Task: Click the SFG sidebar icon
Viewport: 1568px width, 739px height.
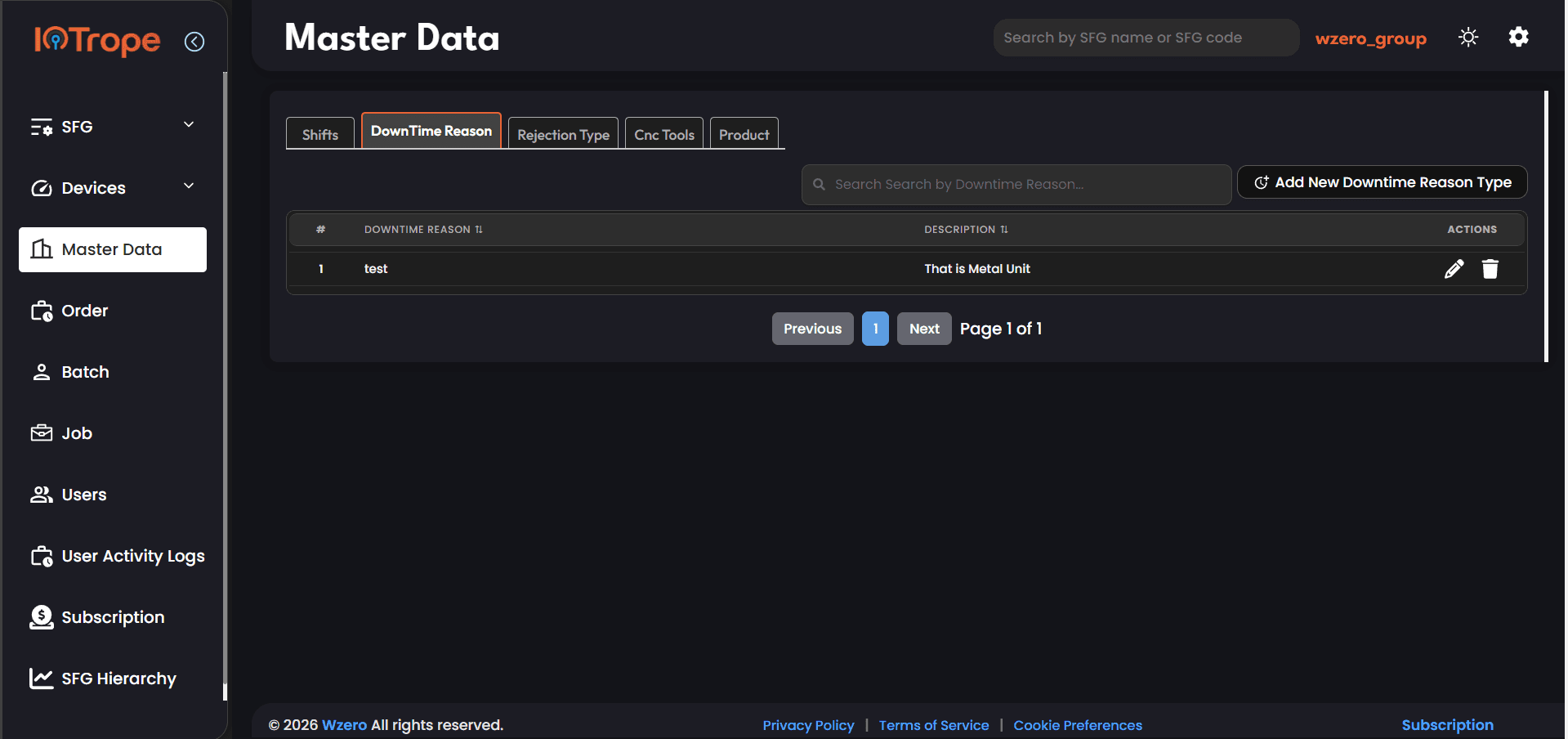Action: click(x=42, y=127)
